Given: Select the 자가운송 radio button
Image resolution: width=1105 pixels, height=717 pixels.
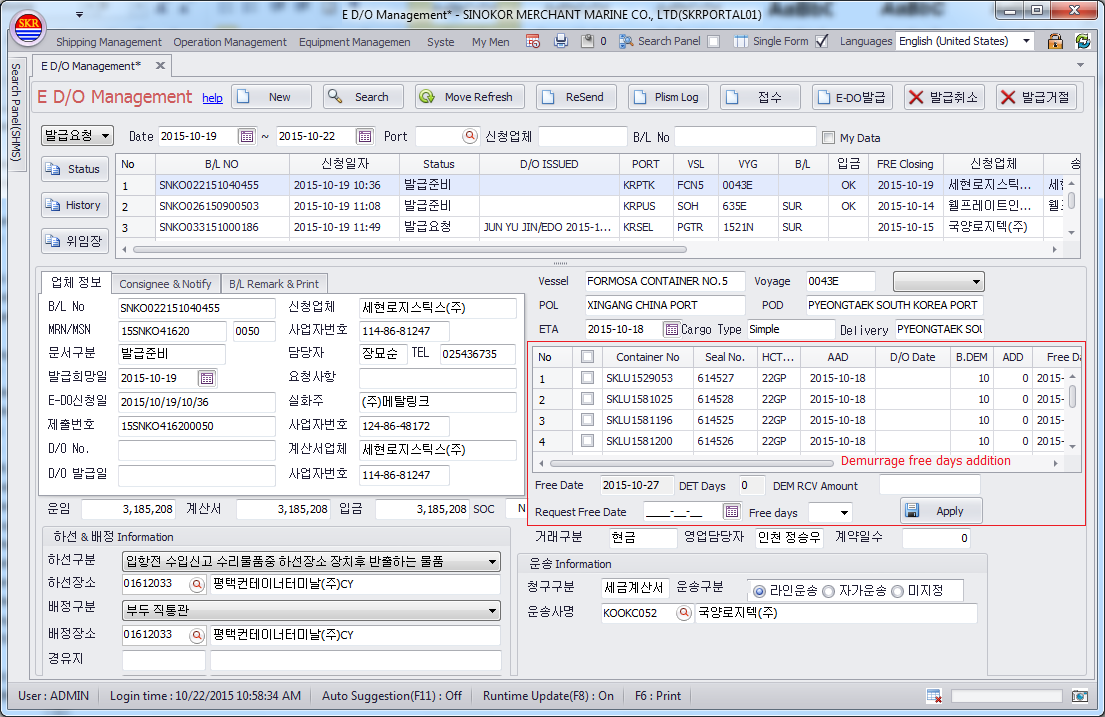Looking at the screenshot, I should coord(829,592).
